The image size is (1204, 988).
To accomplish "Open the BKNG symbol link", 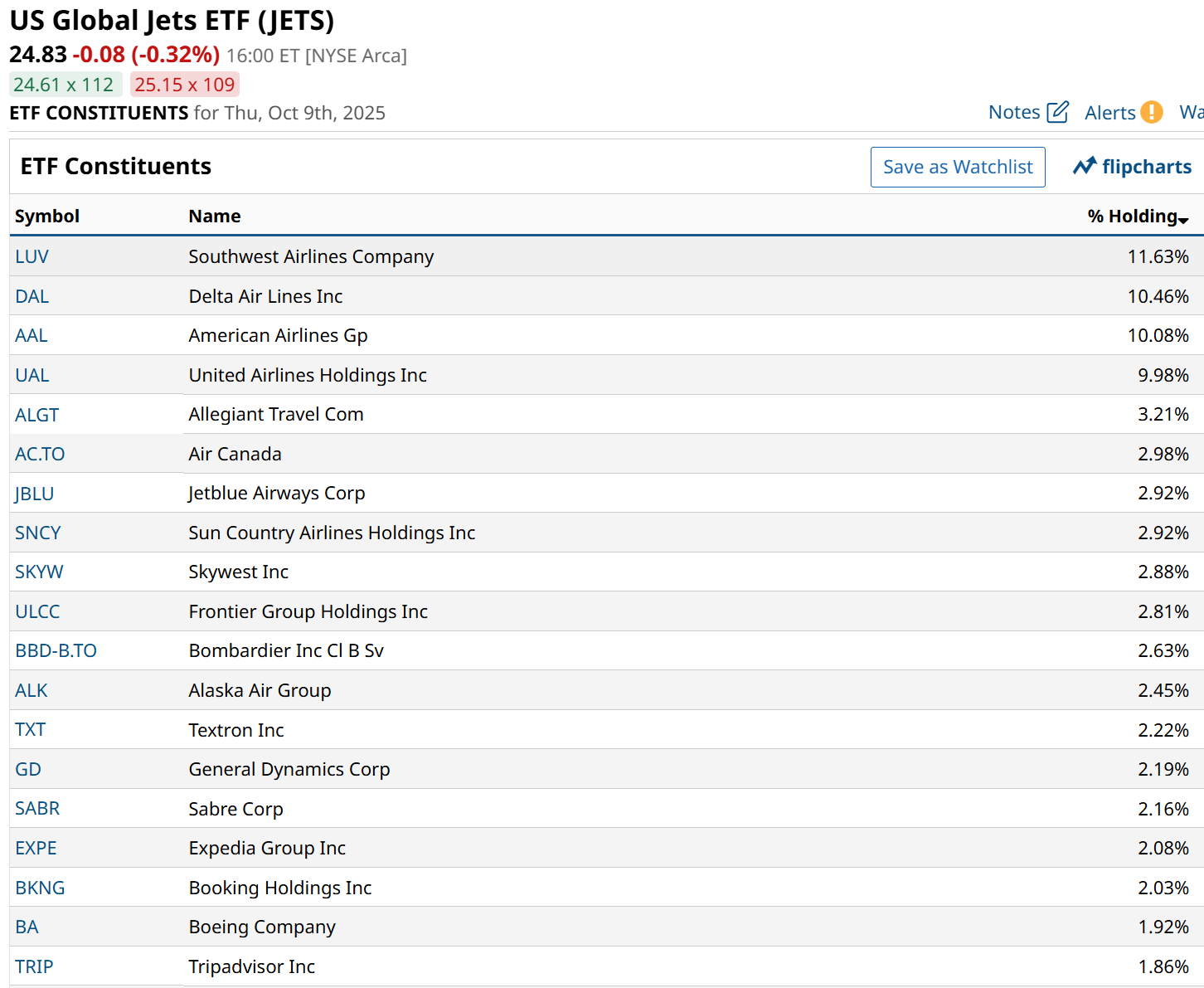I will tap(40, 888).
